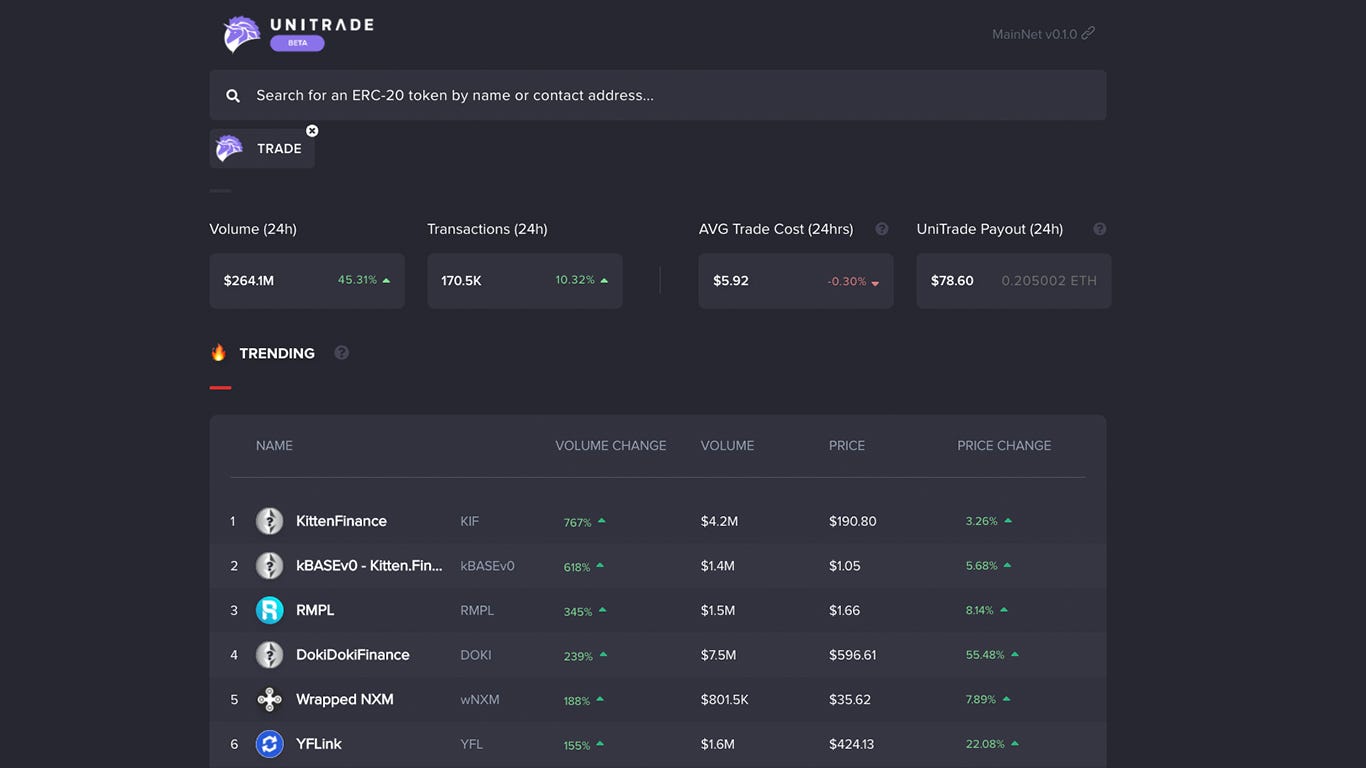Click the KIF ticker symbol
Viewport: 1366px width, 768px height.
click(470, 522)
